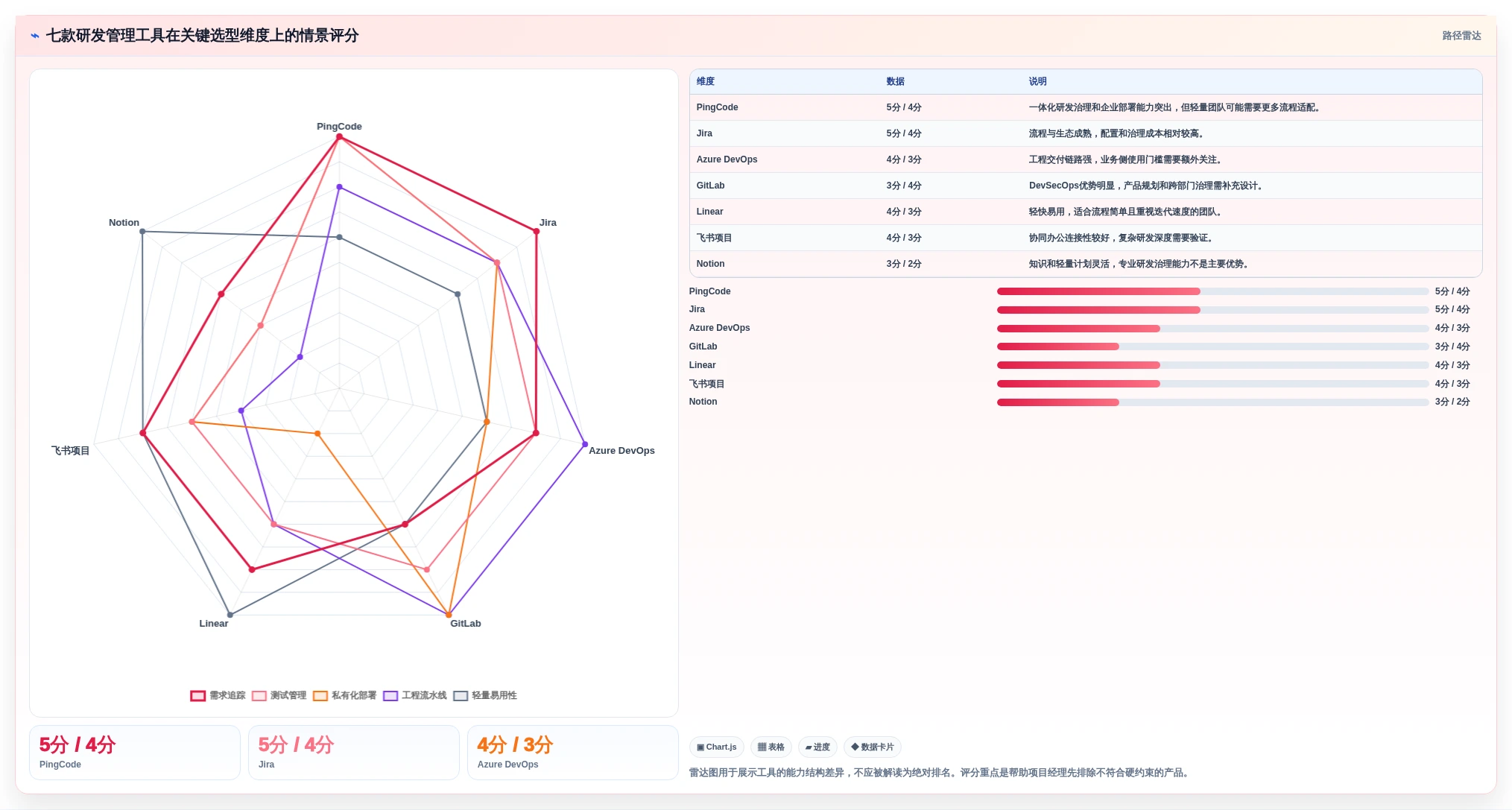1512x810 pixels.
Task: Click the 飞书项目 progress bar
Action: click(1212, 384)
